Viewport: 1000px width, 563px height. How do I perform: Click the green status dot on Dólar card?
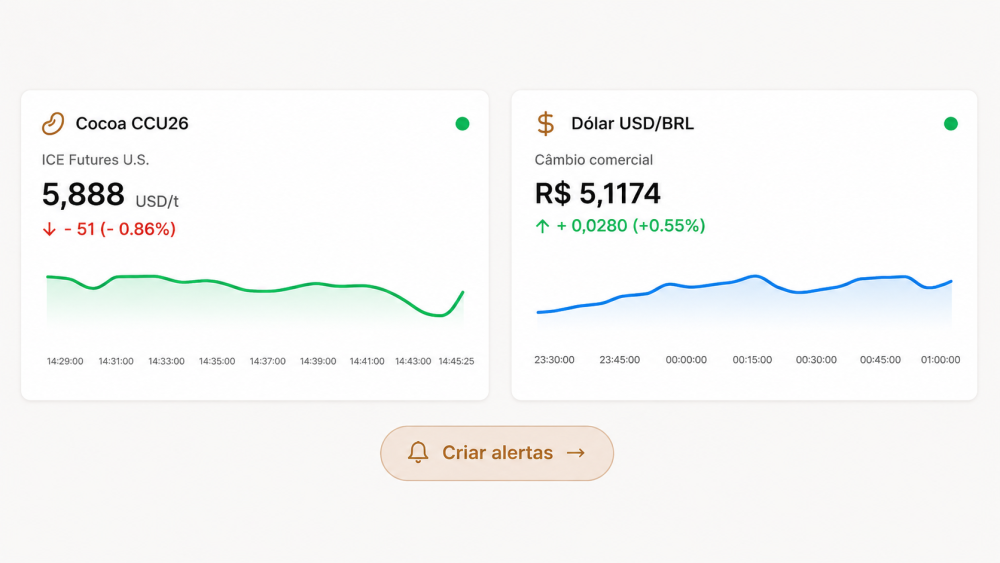951,124
